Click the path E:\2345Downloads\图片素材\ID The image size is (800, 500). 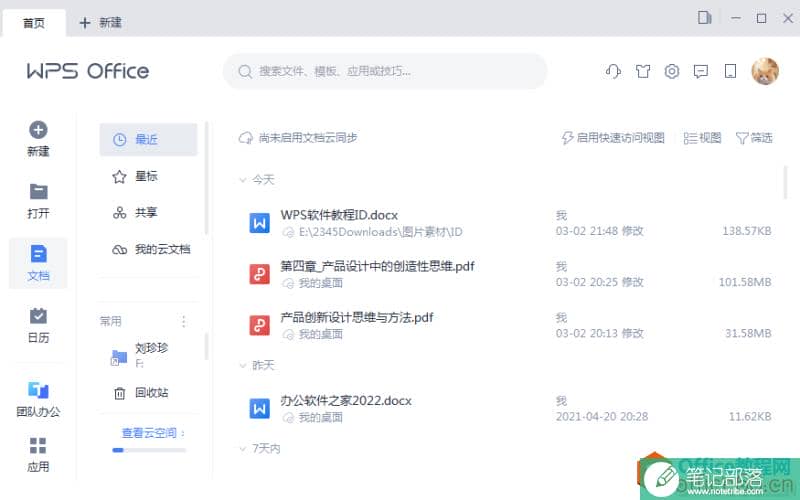(x=381, y=232)
